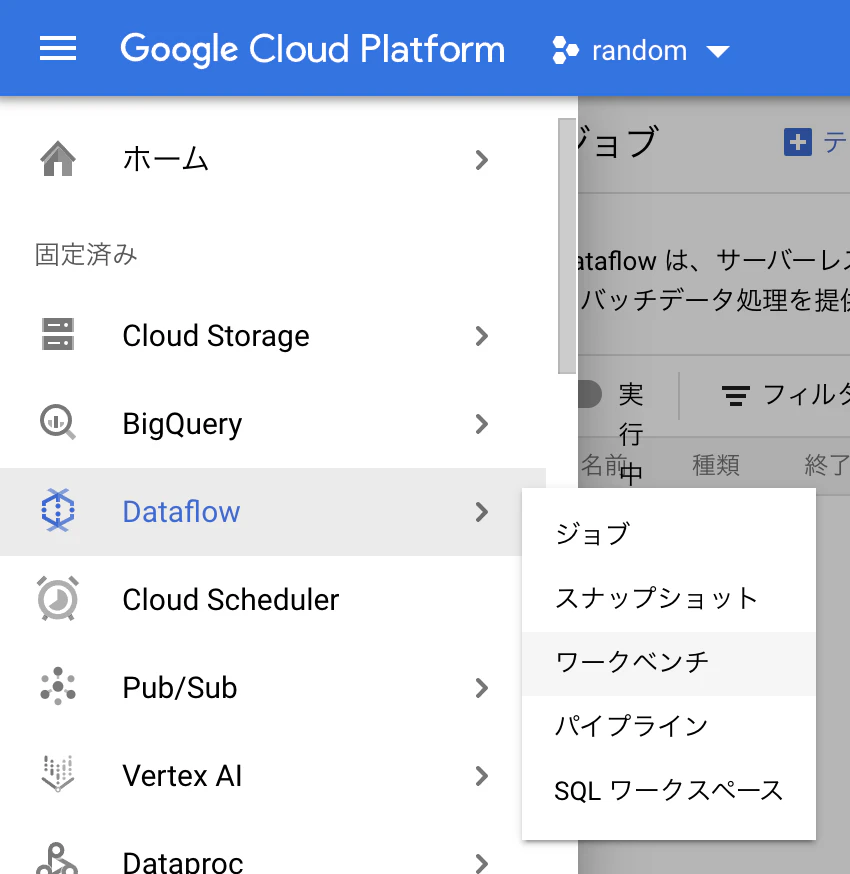This screenshot has width=850, height=874.
Task: Expand the Vertex AI chevron
Action: coord(482,776)
